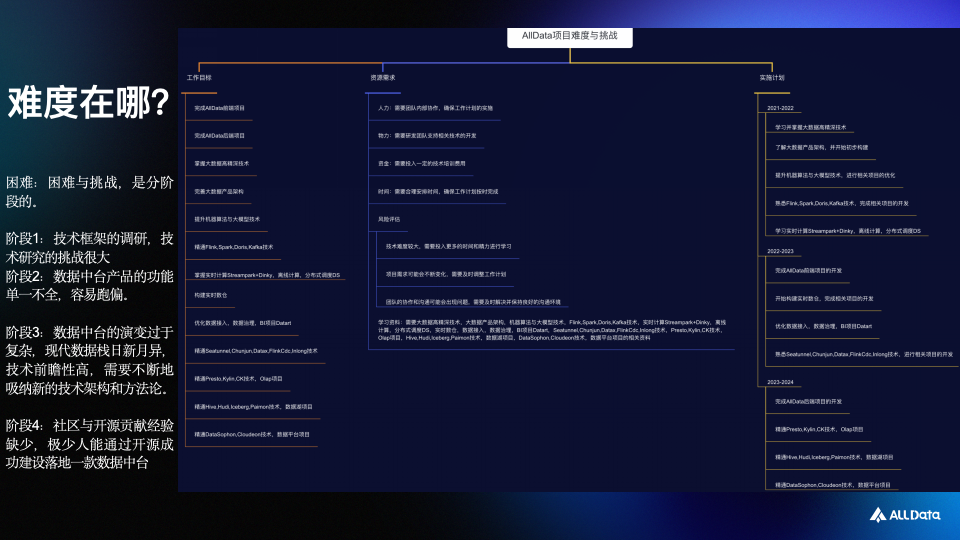Click the AllData logo icon
The height and width of the screenshot is (540, 960).
(876, 514)
